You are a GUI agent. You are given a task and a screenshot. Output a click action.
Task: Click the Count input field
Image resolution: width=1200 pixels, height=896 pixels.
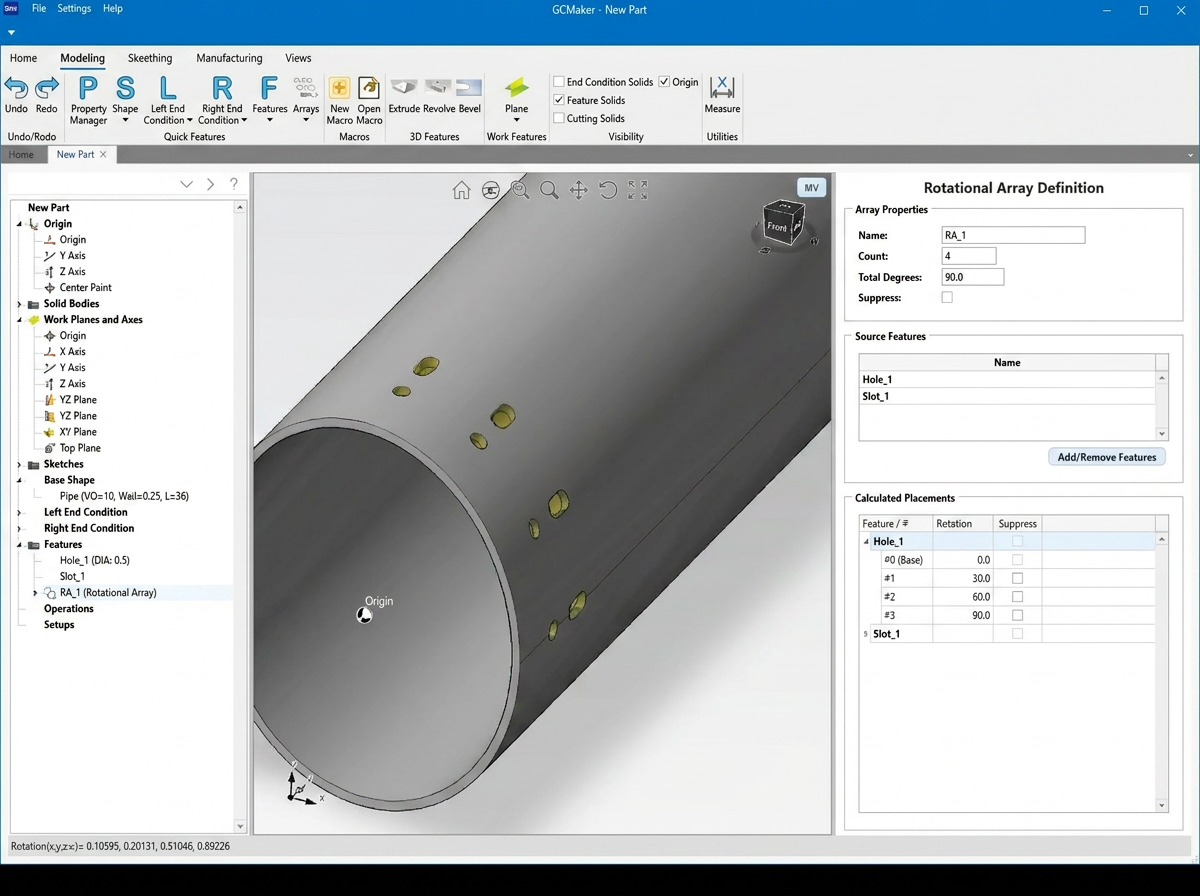969,256
